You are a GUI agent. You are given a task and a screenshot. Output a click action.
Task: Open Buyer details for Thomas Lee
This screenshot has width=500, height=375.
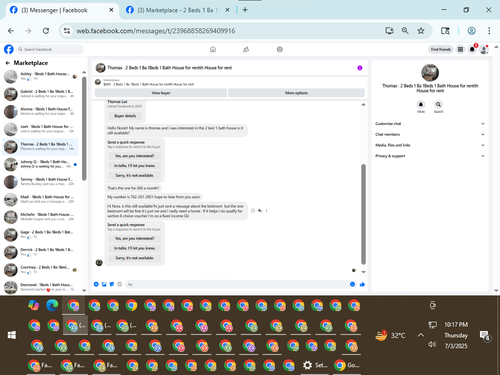tap(125, 116)
